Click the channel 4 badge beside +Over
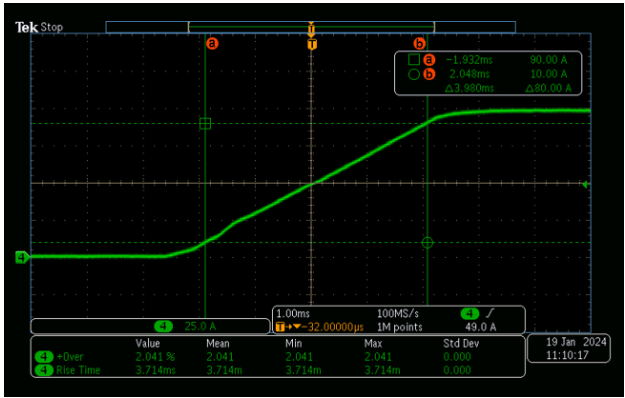Screen dimensions: 625x398 pos(45,357)
